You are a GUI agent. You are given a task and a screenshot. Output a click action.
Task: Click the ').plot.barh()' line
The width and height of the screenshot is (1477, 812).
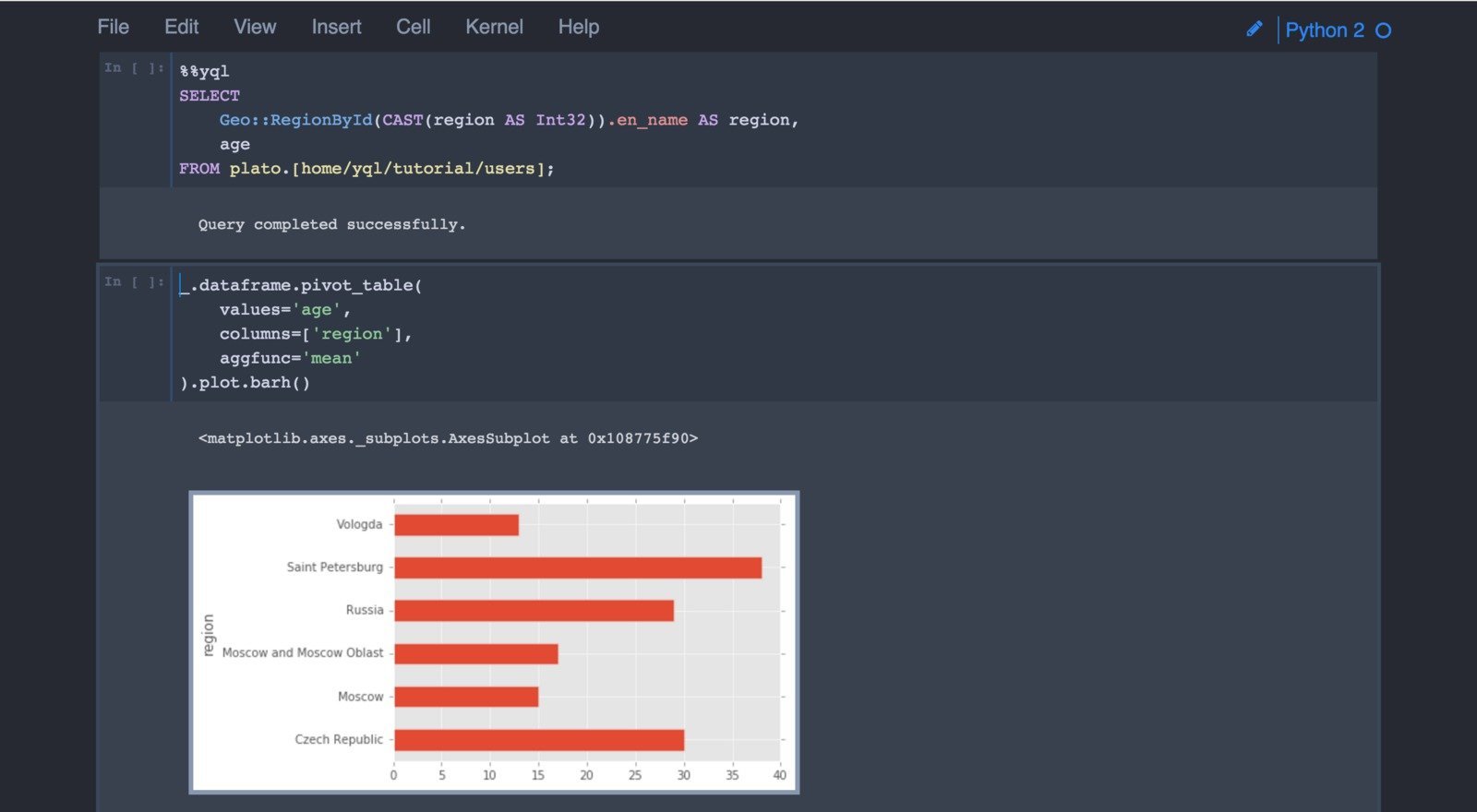pos(245,383)
